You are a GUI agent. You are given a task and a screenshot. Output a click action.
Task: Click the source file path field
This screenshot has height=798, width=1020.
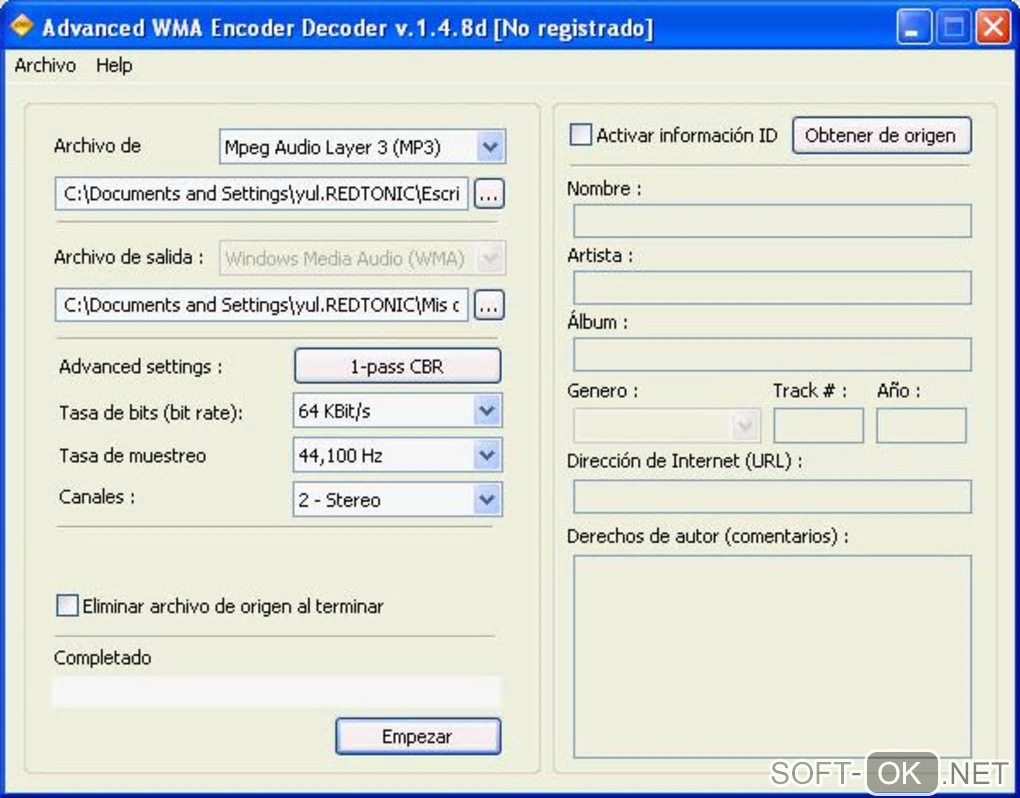pyautogui.click(x=262, y=193)
